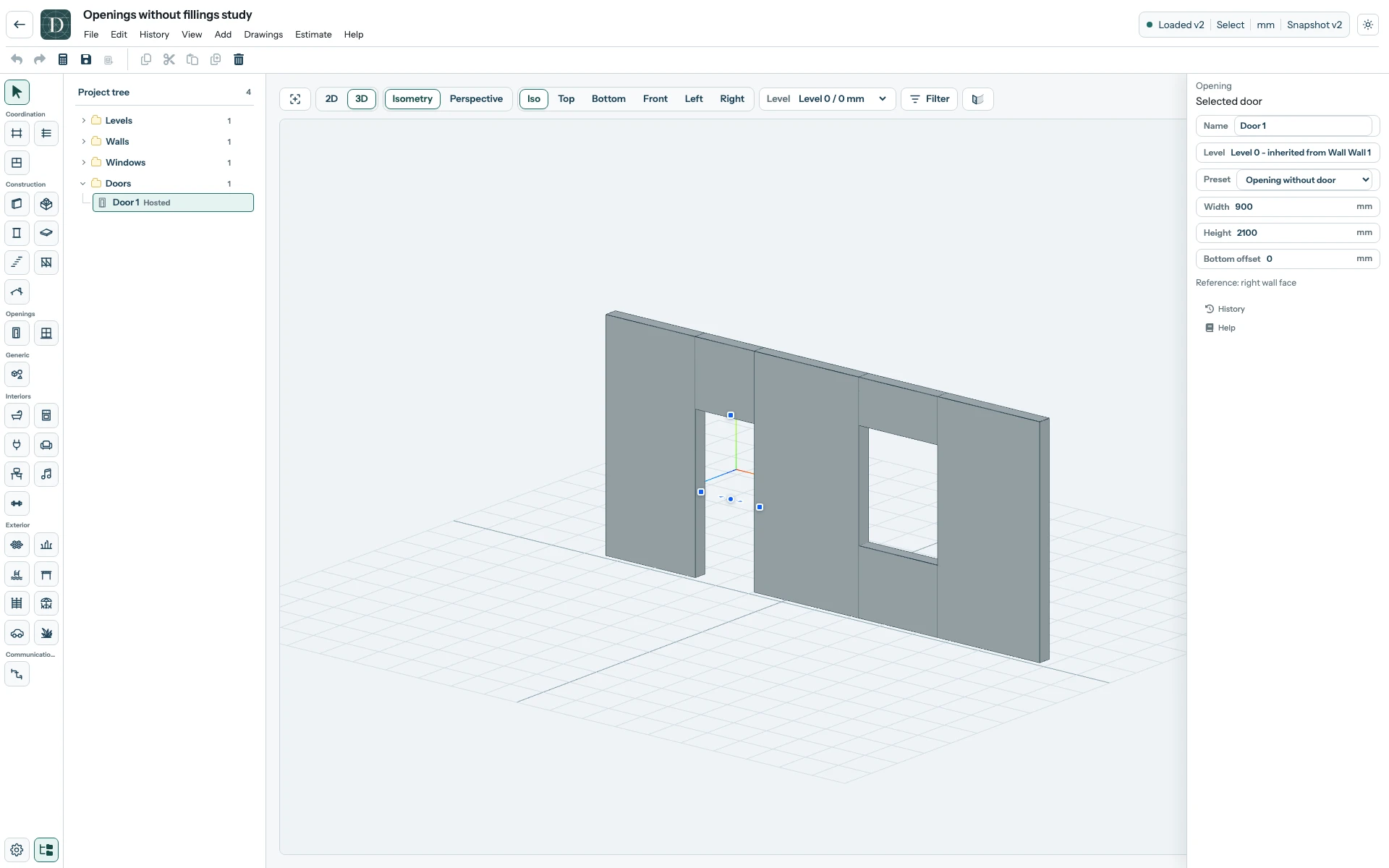Select the door tool under Openings
Viewport: 1389px width, 868px height.
17,333
